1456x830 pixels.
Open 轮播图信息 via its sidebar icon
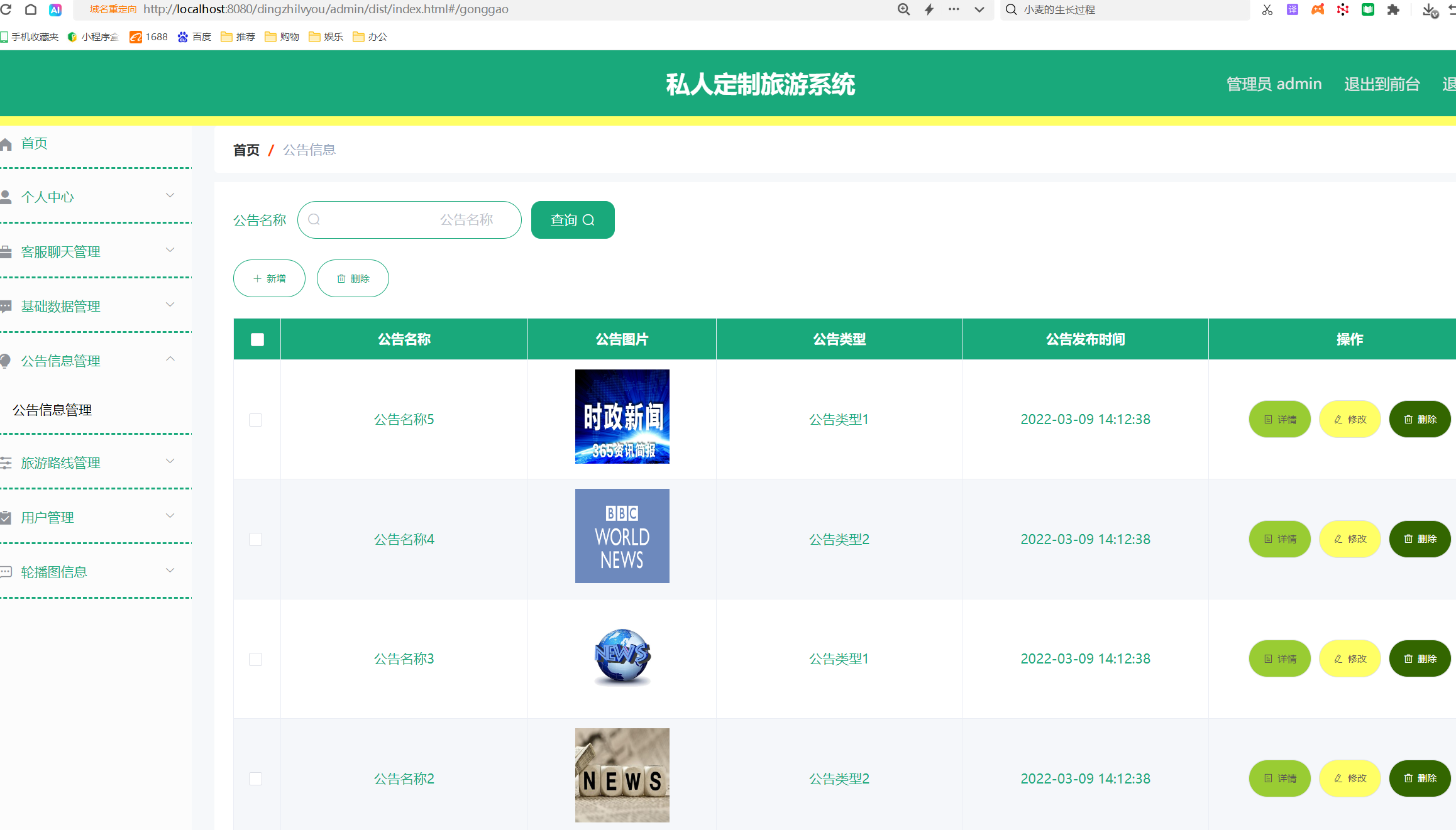click(x=6, y=572)
